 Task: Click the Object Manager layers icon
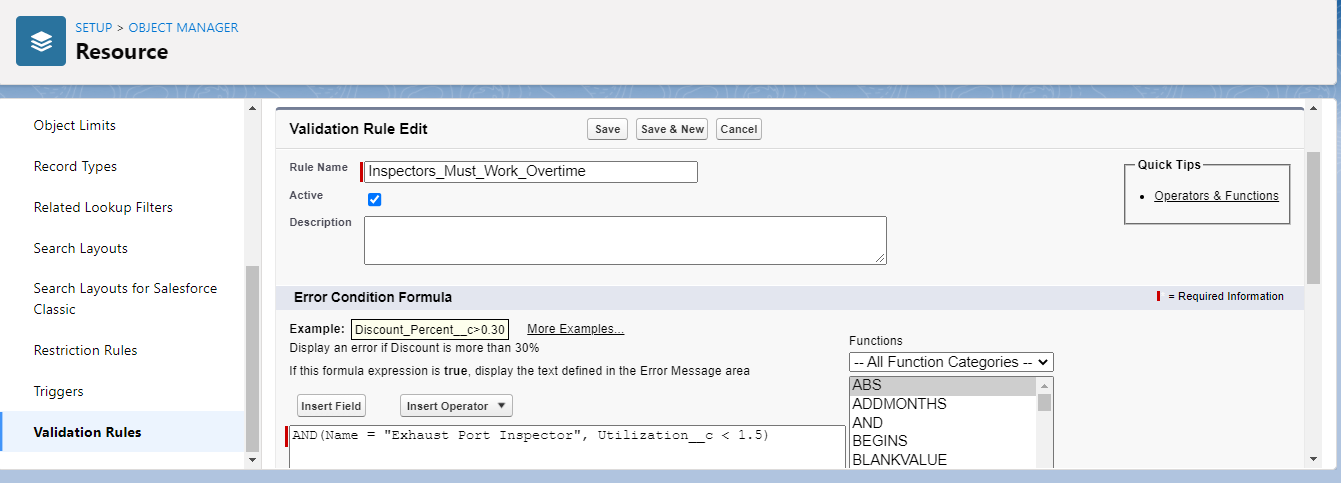[41, 41]
